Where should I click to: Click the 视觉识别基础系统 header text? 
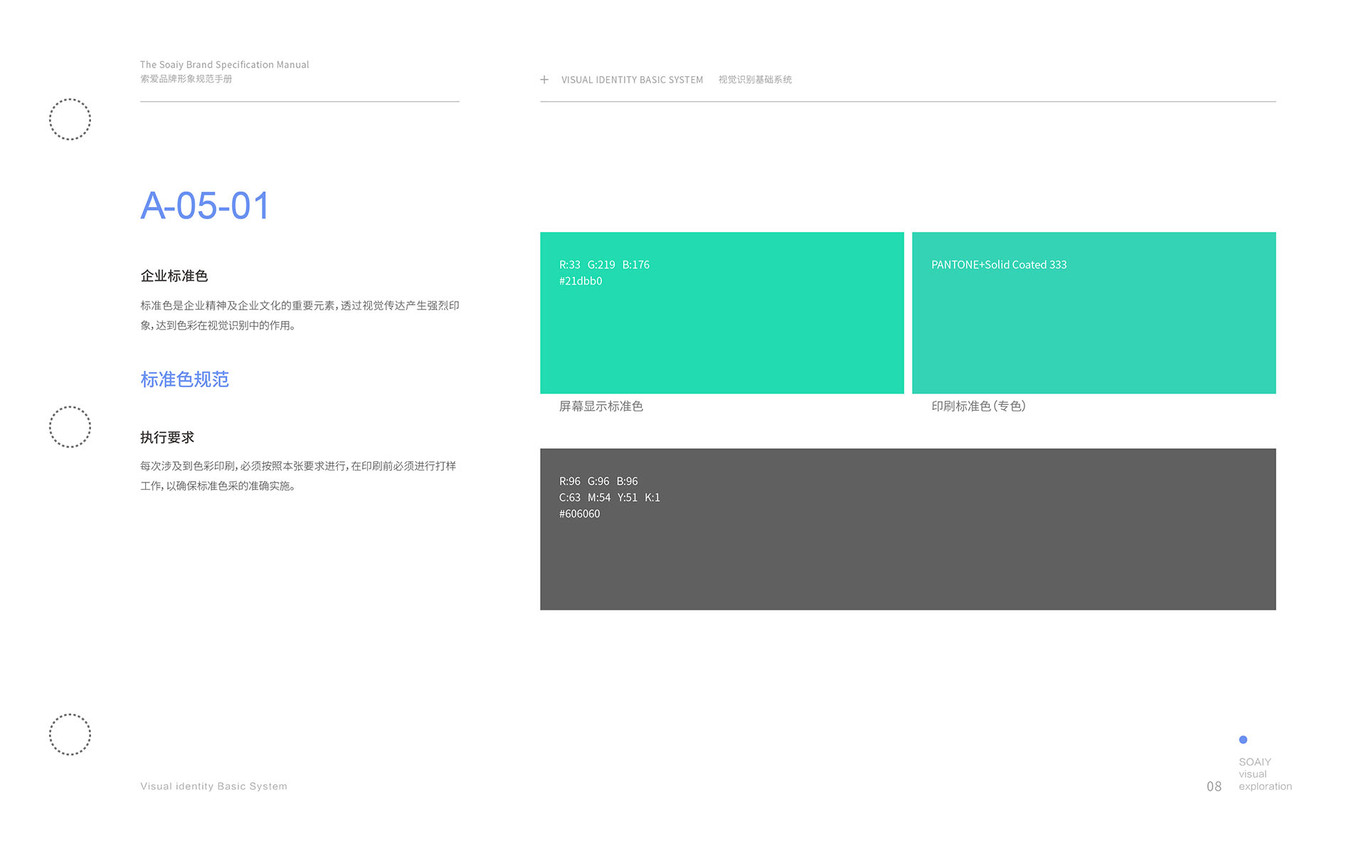click(x=755, y=80)
